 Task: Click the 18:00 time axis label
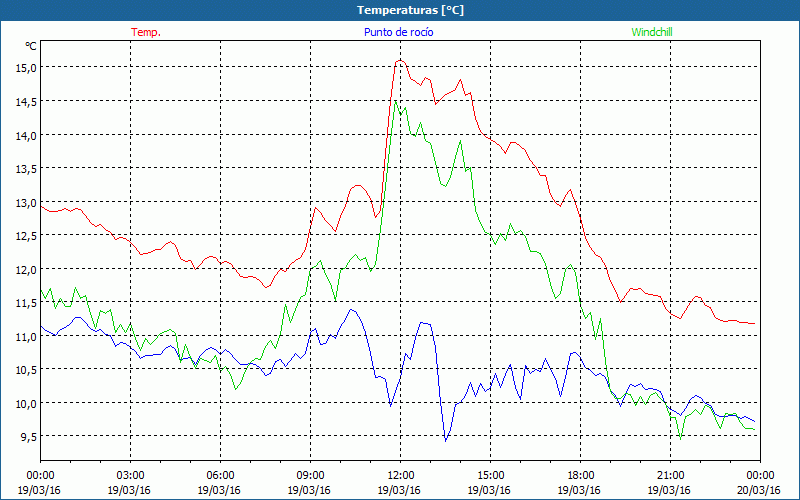point(580,476)
